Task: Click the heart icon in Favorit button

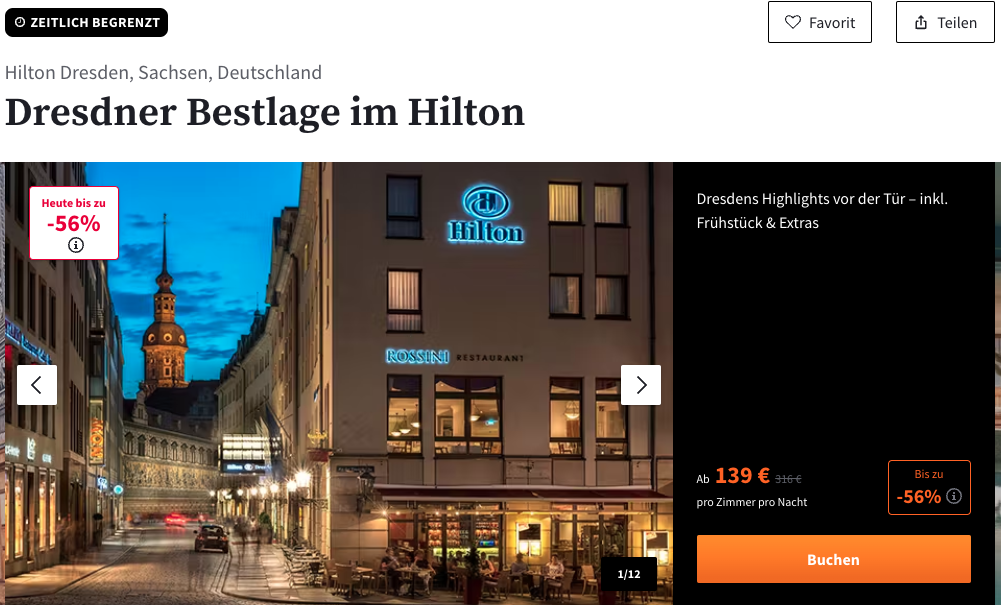Action: tap(792, 22)
